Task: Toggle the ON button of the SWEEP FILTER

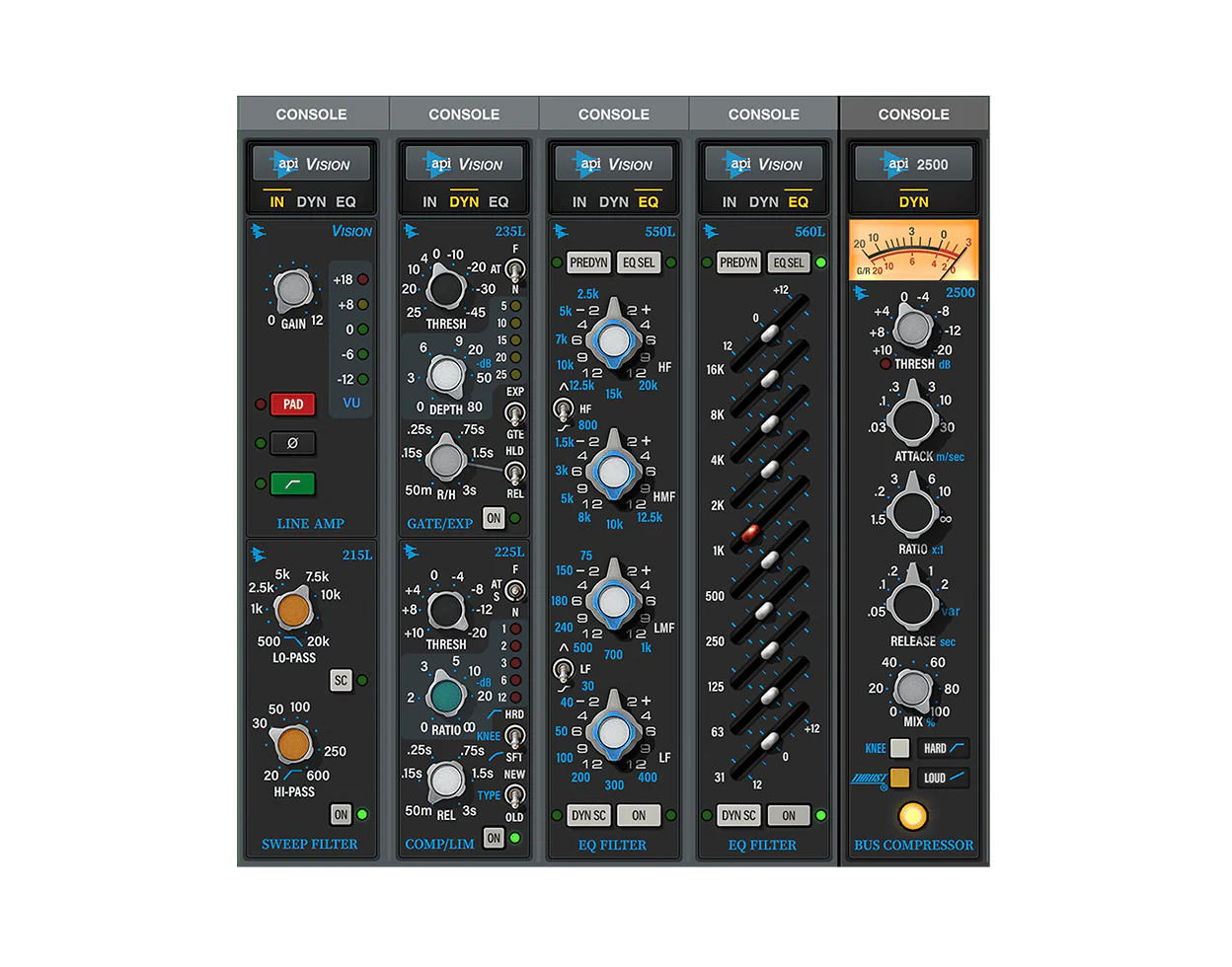Action: 341,814
